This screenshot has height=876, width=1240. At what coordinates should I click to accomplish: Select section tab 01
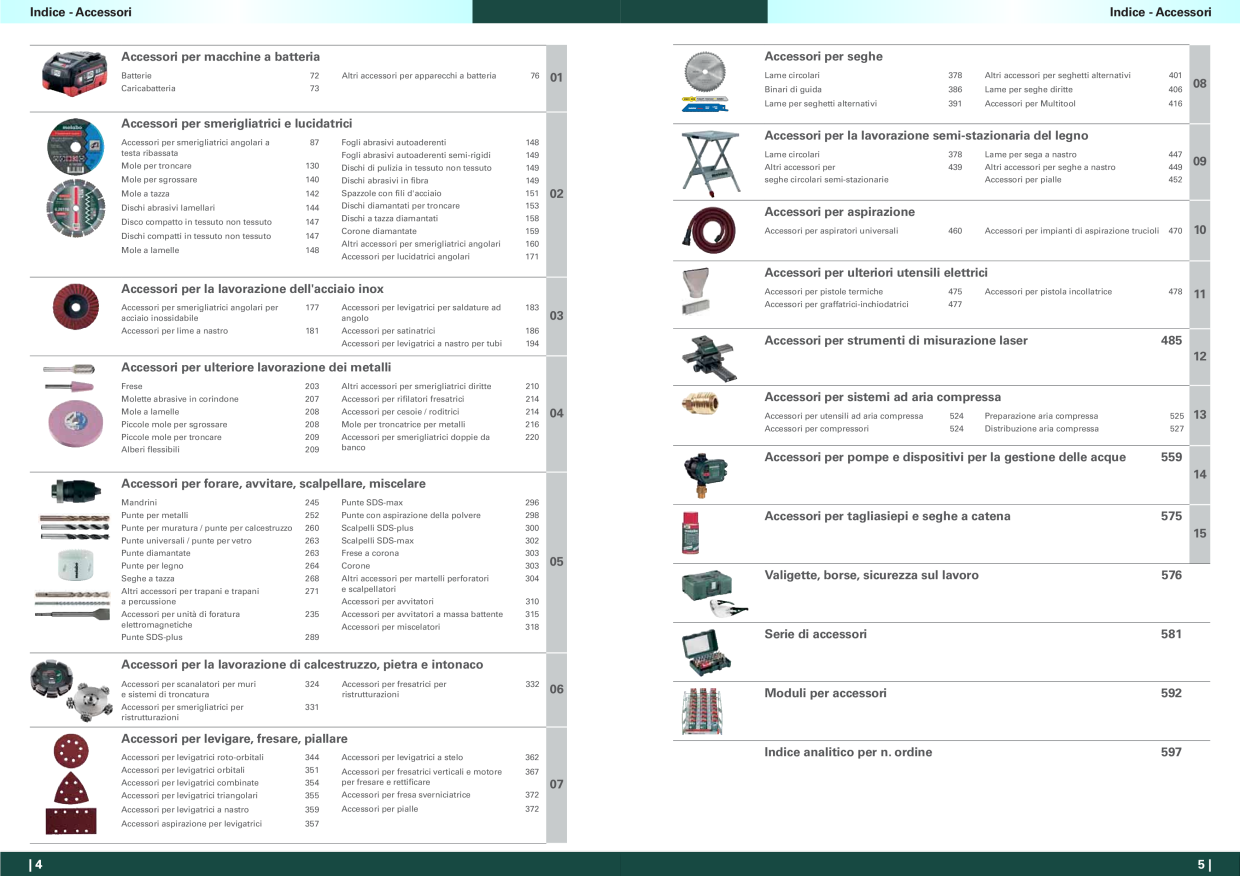pyautogui.click(x=557, y=78)
